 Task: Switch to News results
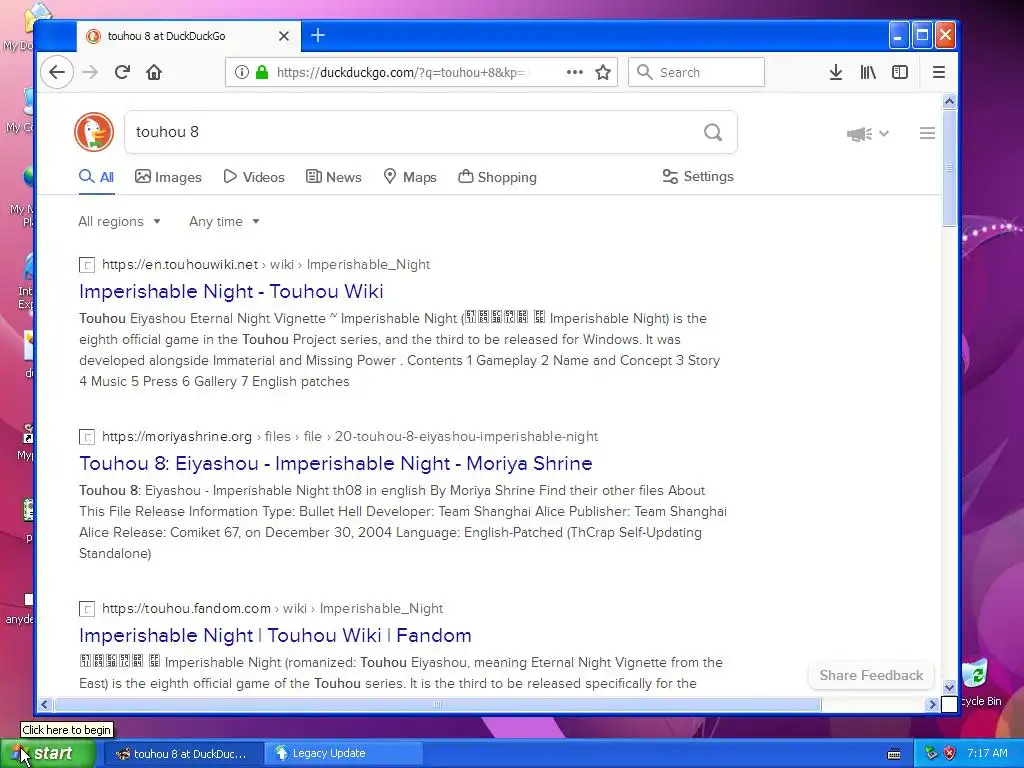pos(334,177)
